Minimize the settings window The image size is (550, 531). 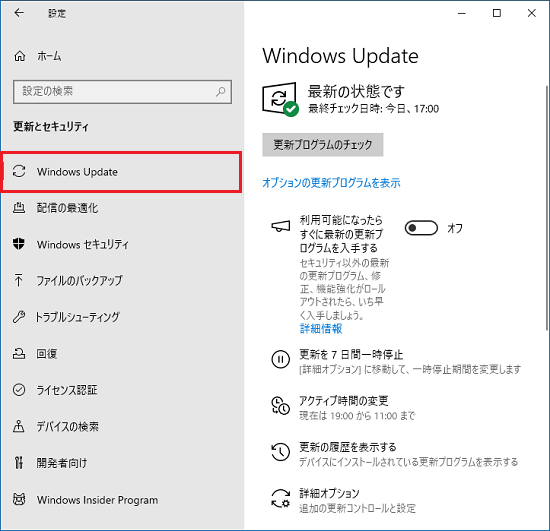[x=462, y=13]
